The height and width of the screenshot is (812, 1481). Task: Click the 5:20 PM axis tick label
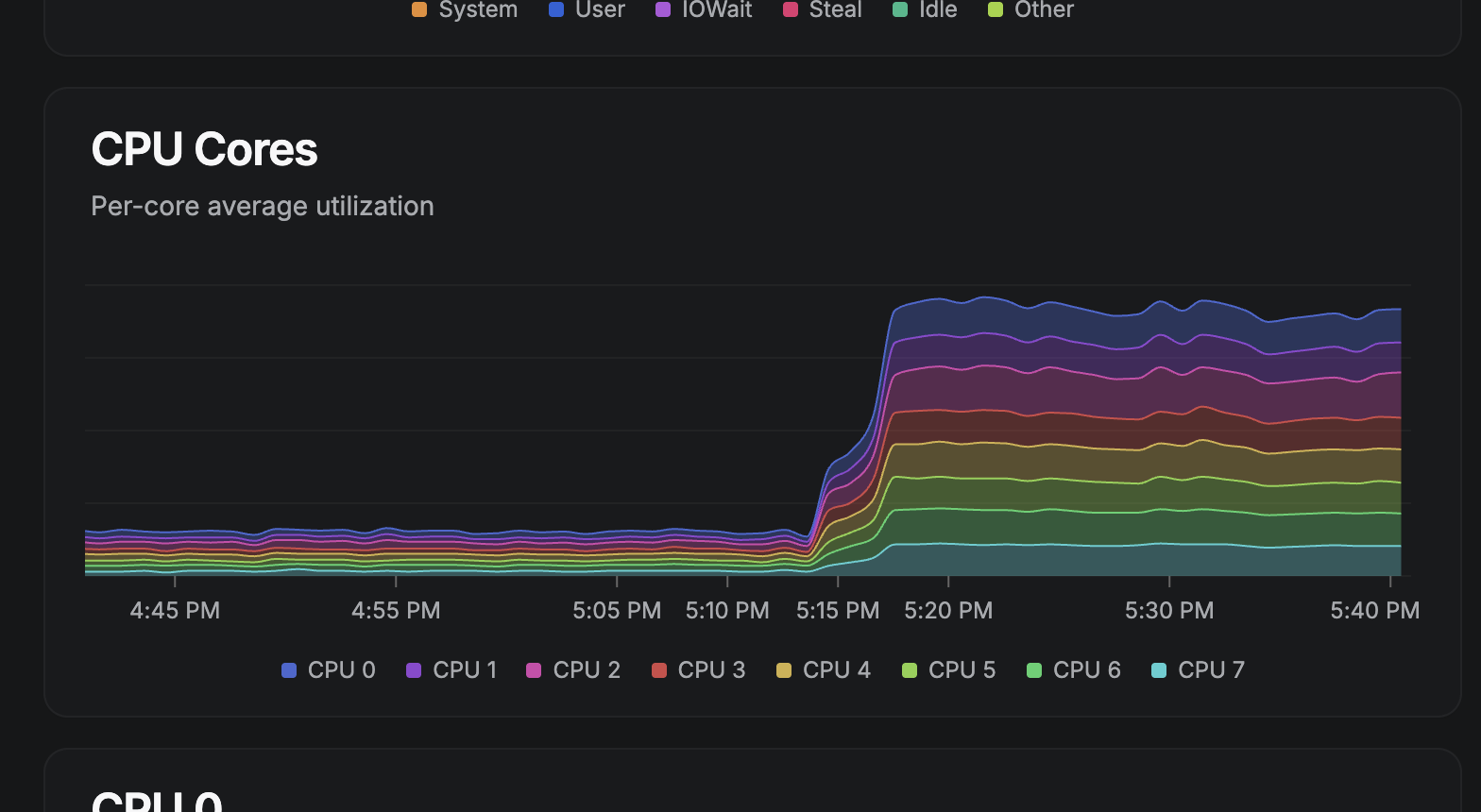(948, 610)
